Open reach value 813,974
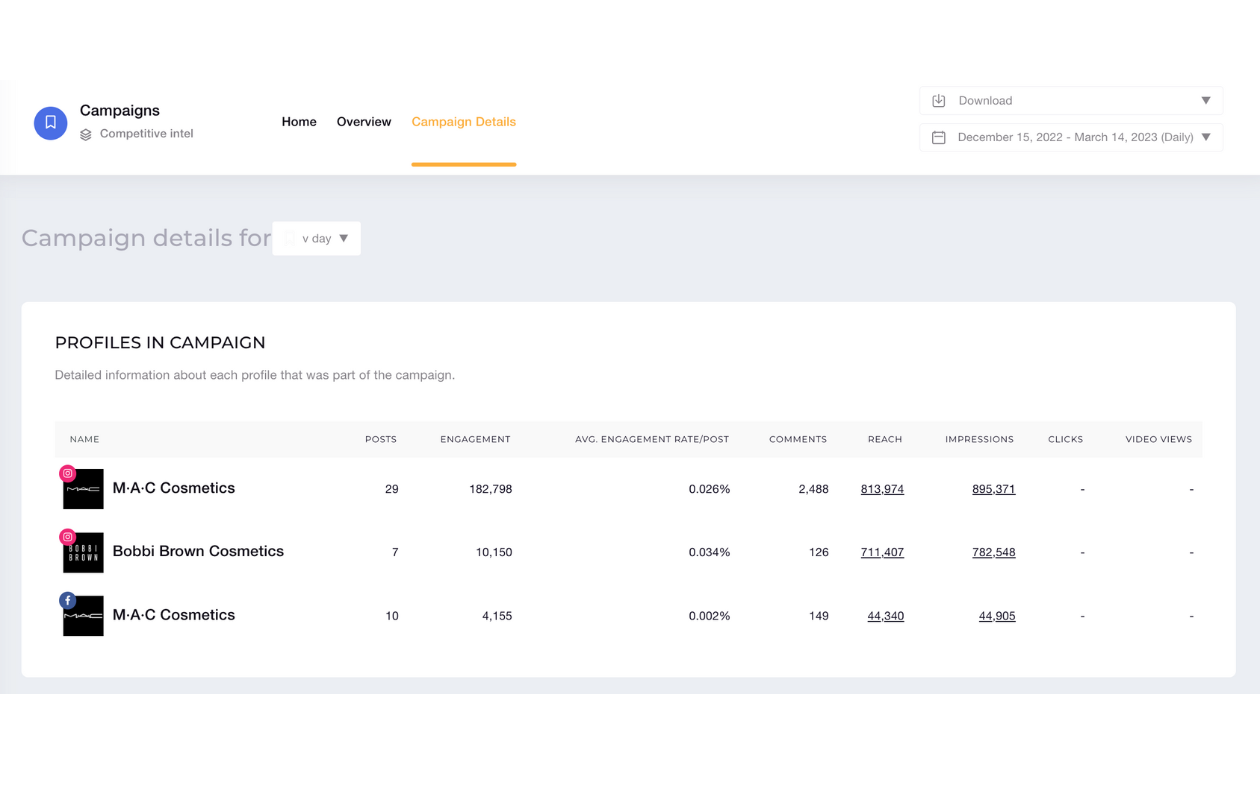This screenshot has width=1260, height=800. pos(882,489)
